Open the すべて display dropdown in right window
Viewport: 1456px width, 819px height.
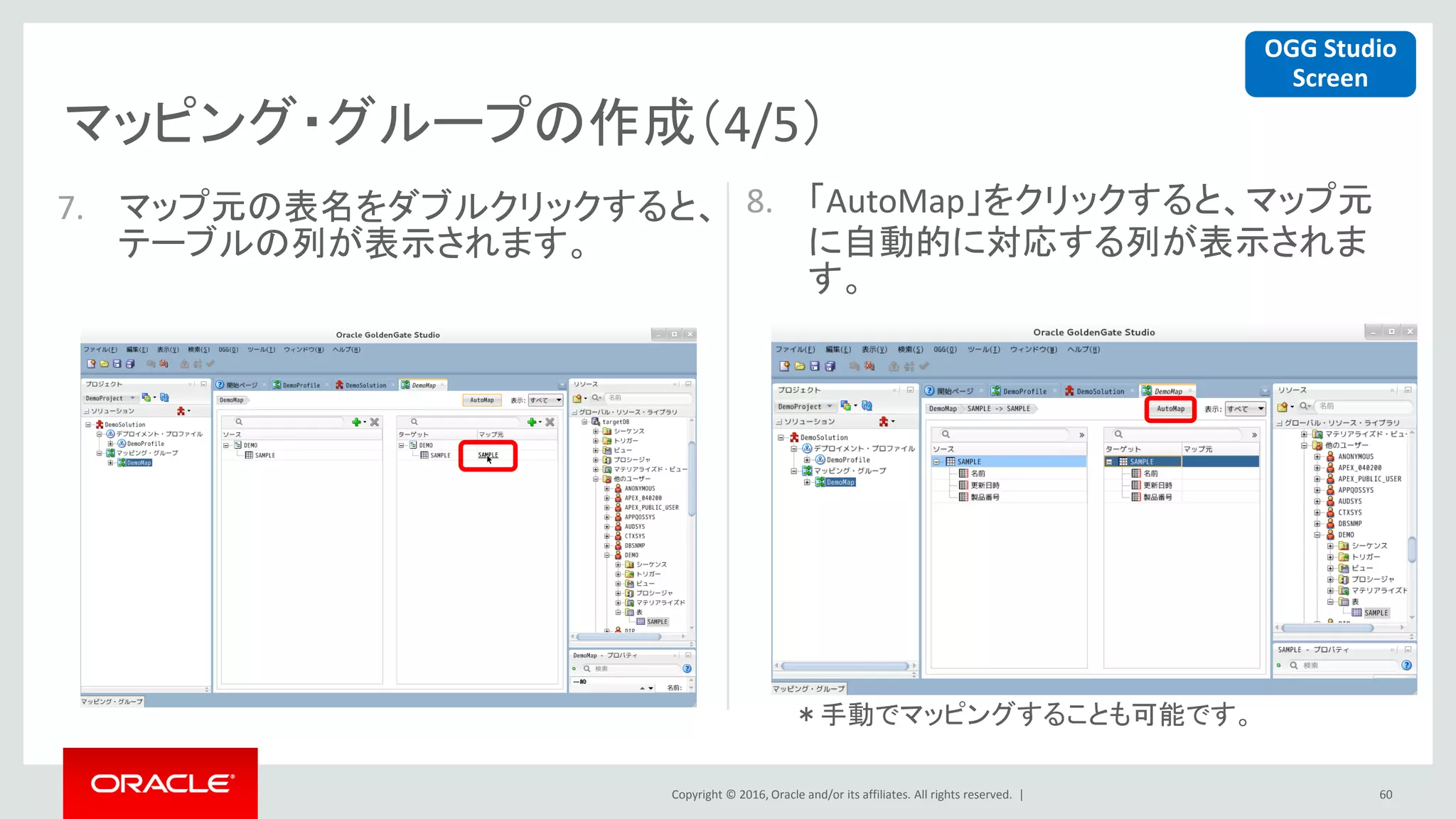[x=1246, y=409]
